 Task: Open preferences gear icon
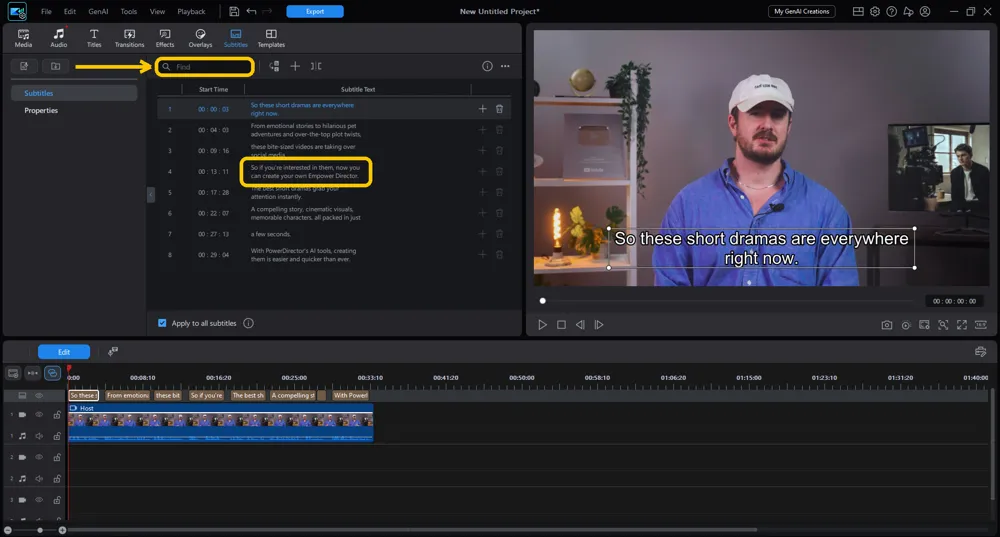point(875,11)
